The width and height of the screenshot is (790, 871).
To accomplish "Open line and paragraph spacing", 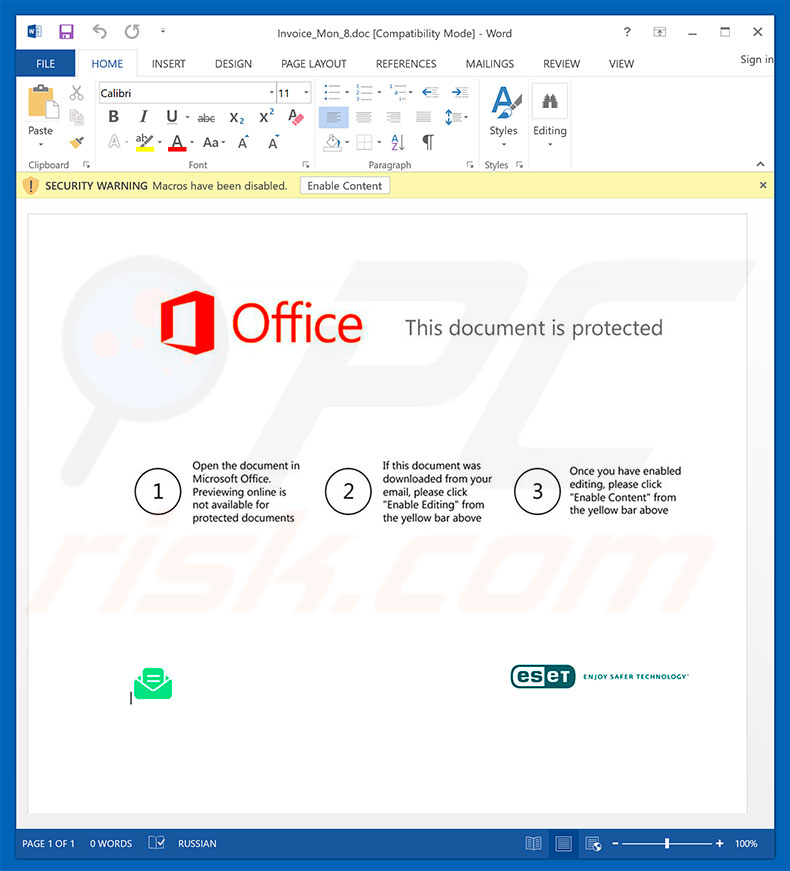I will (x=456, y=117).
